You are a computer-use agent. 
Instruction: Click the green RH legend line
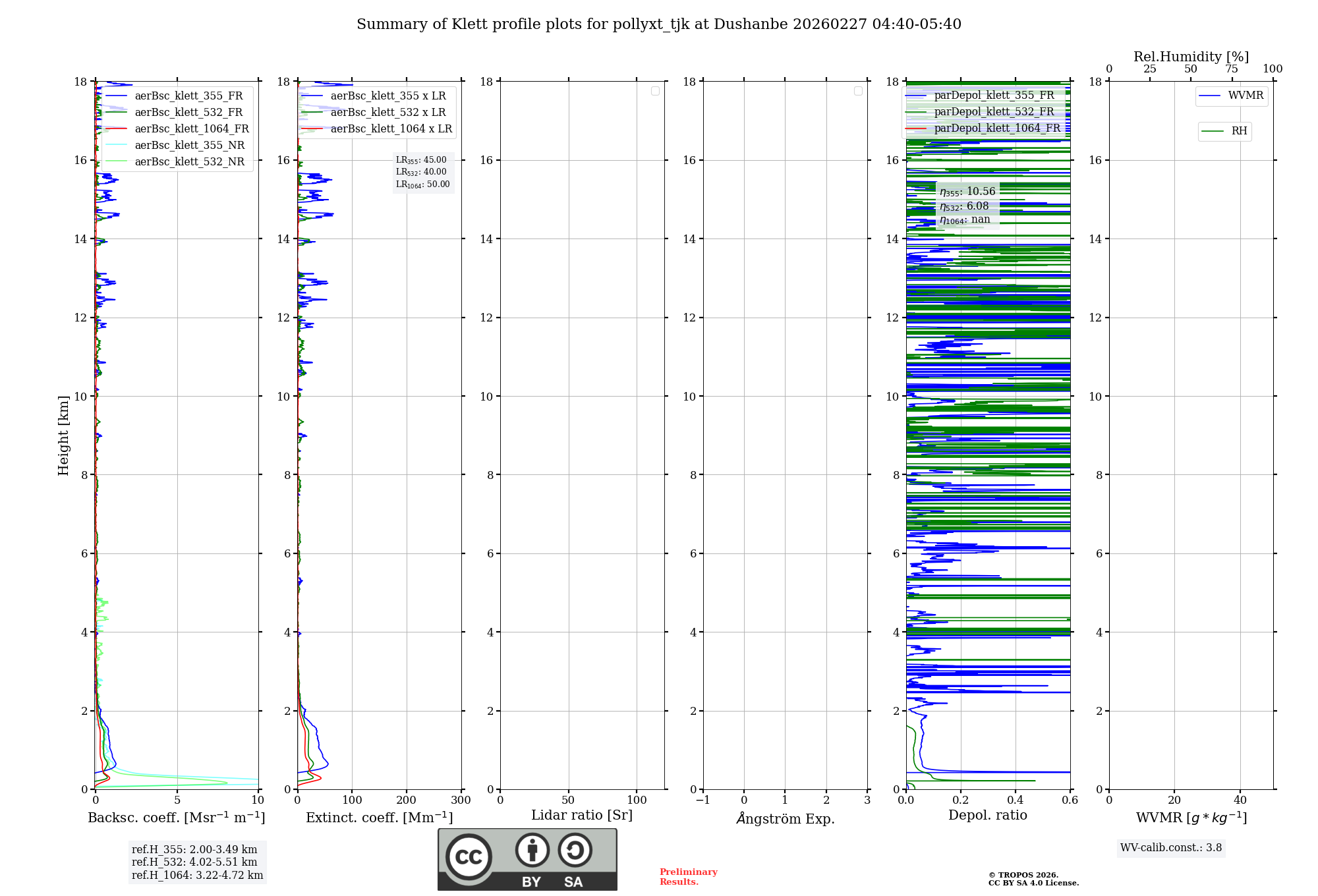click(x=1213, y=131)
